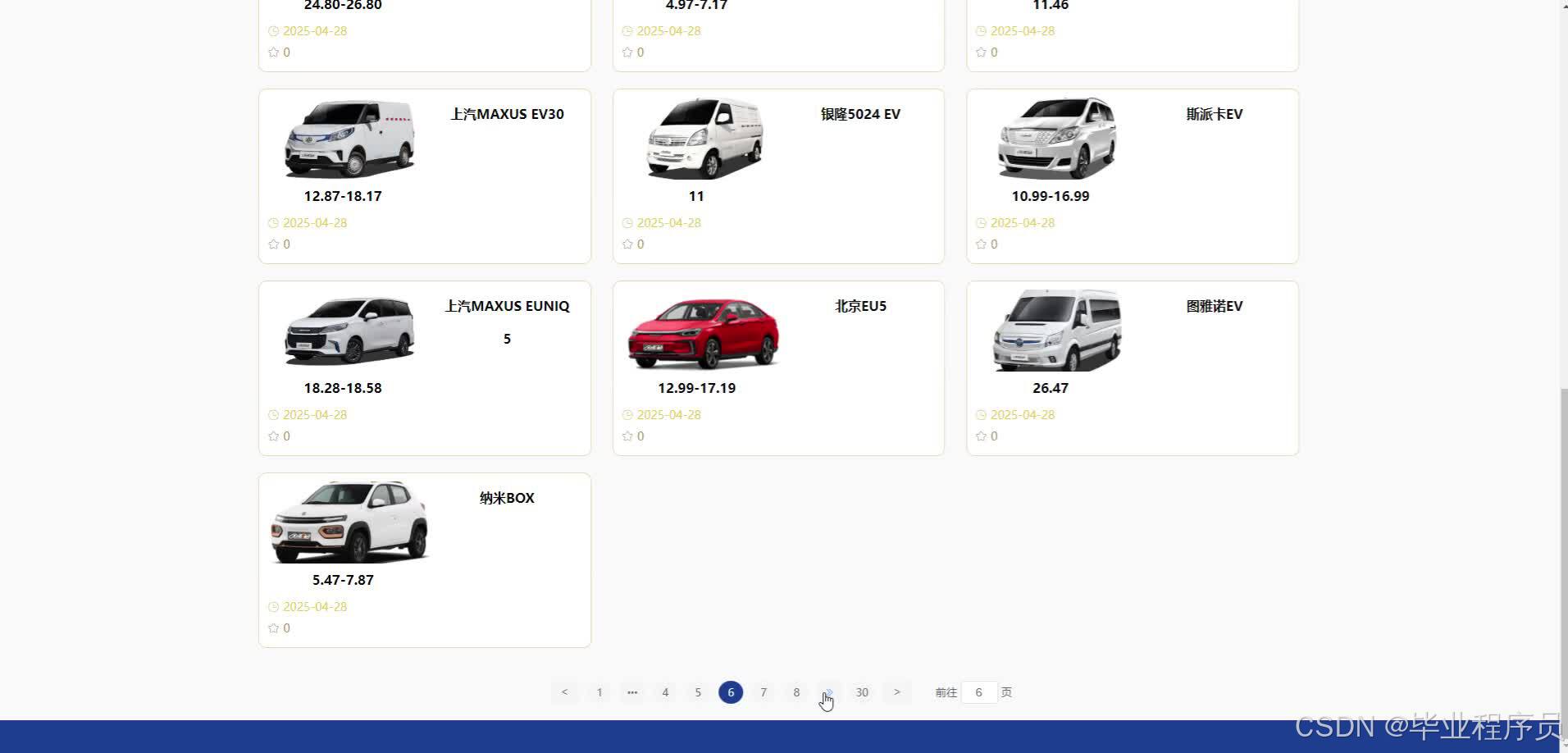
Task: Select the price 12.99-17.19
Action: (x=696, y=388)
